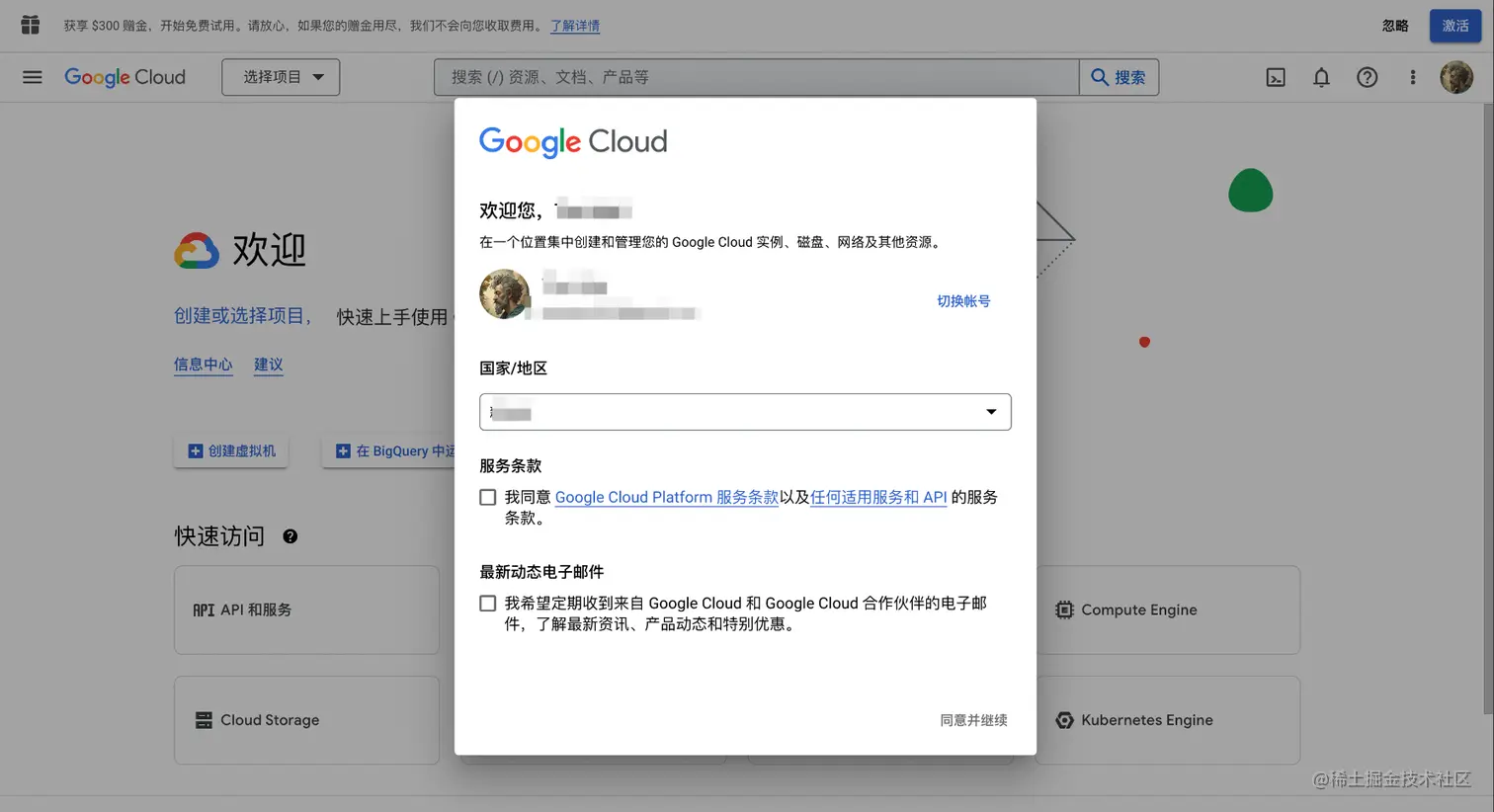The height and width of the screenshot is (812, 1494).
Task: Click 创建或选择项目 link
Action: point(239,315)
